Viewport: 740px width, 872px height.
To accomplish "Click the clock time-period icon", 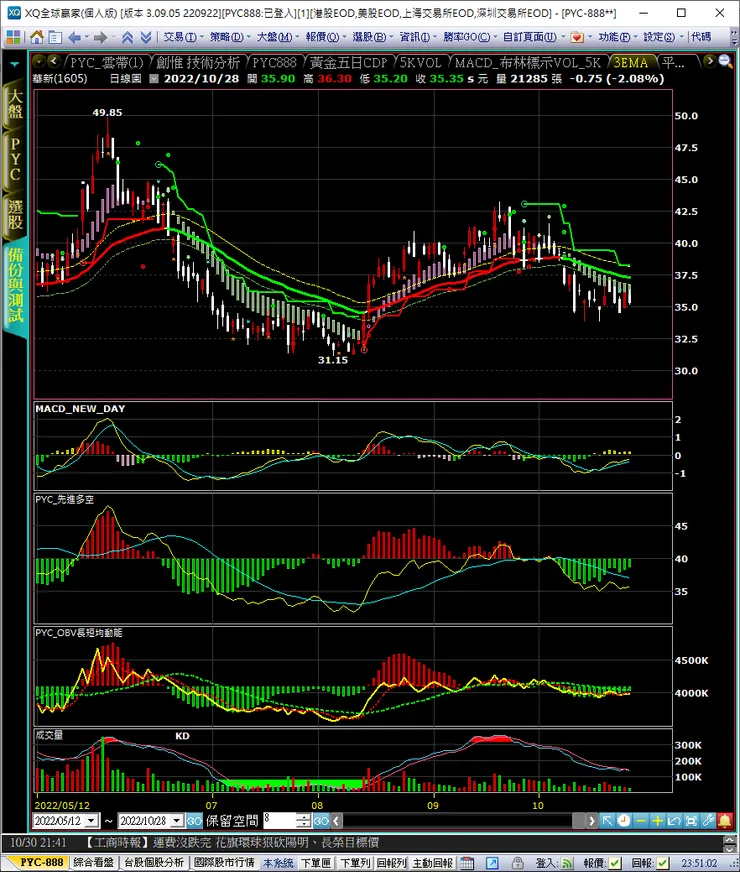I will coord(624,820).
